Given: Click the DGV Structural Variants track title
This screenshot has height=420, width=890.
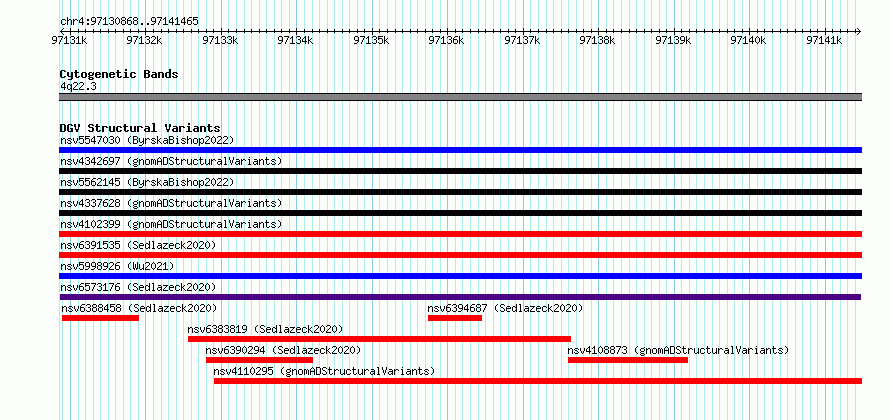Looking at the screenshot, I should click(140, 128).
